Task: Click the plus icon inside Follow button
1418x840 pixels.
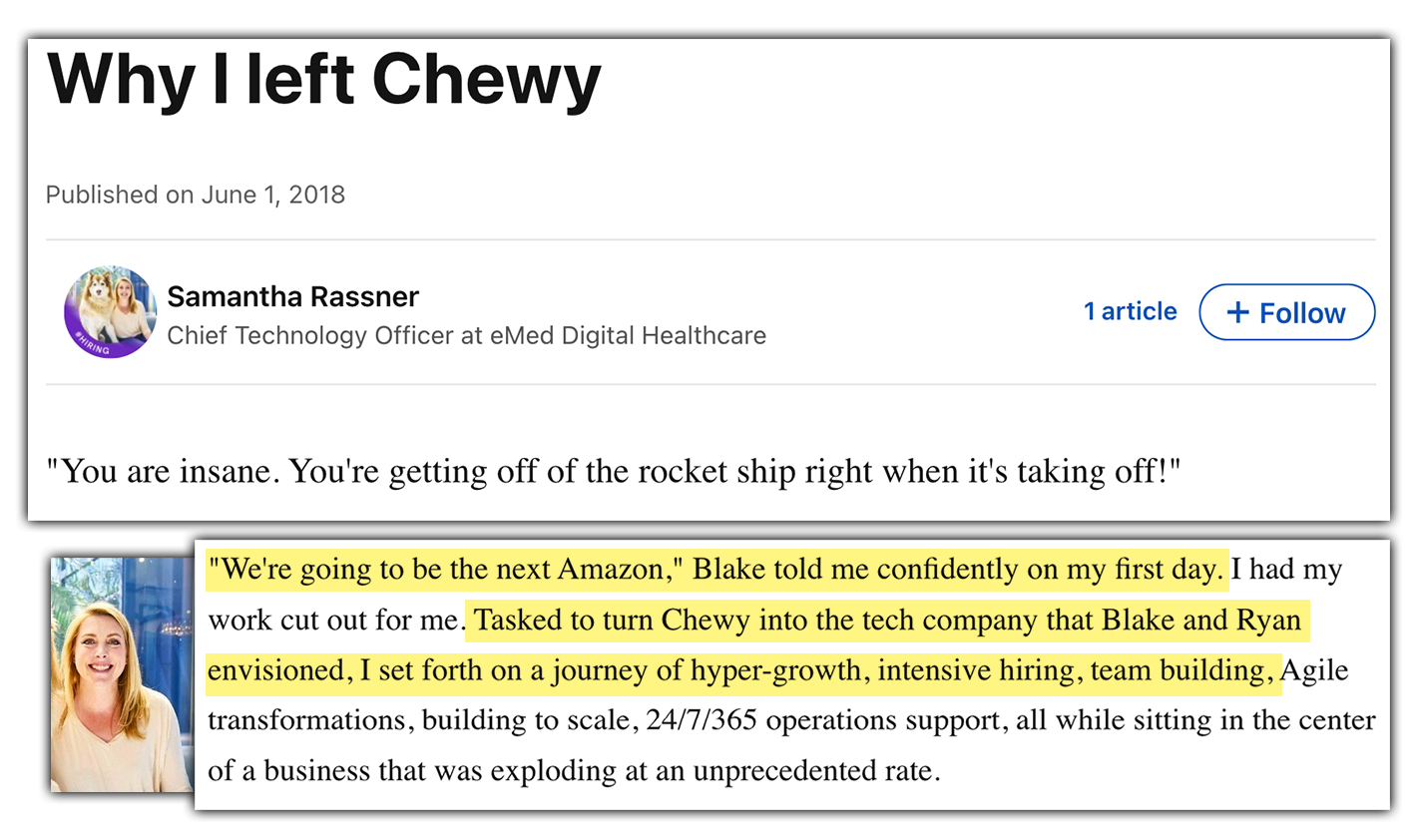Action: (1237, 312)
